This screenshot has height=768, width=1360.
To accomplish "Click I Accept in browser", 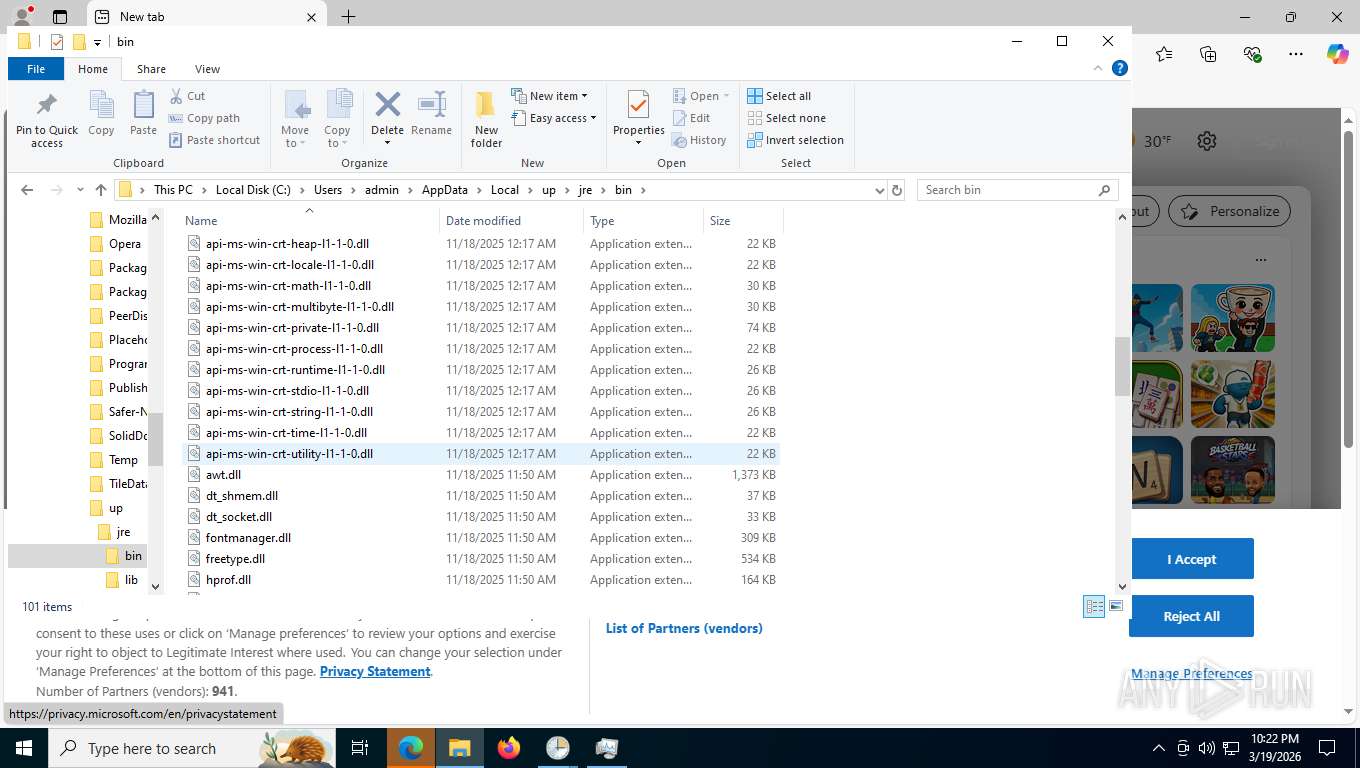I will click(1191, 559).
